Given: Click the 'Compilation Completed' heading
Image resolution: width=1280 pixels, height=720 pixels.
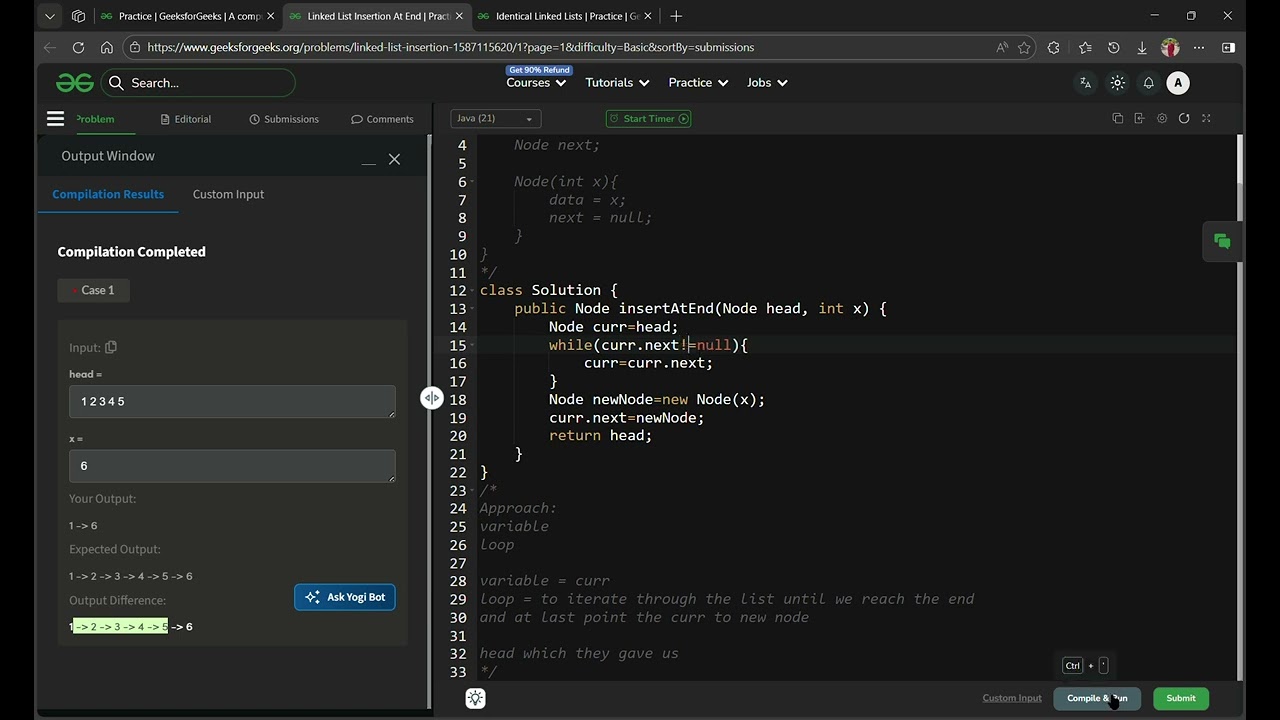Looking at the screenshot, I should (131, 252).
